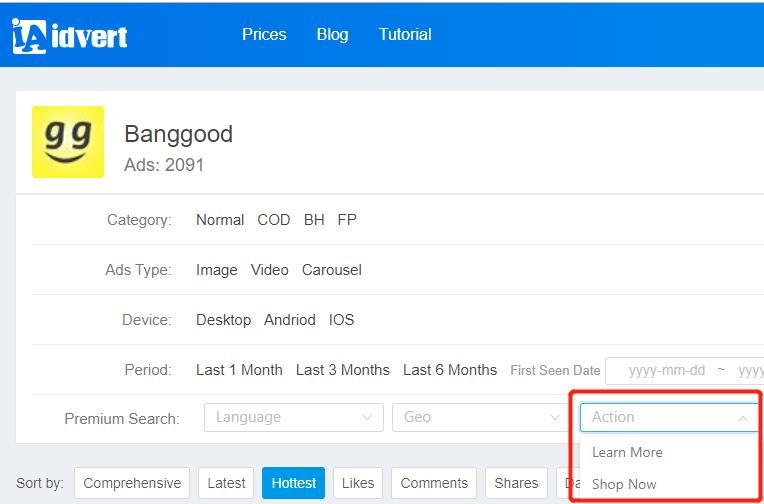This screenshot has width=764, height=504.
Task: Go to the Blog page
Action: [332, 35]
